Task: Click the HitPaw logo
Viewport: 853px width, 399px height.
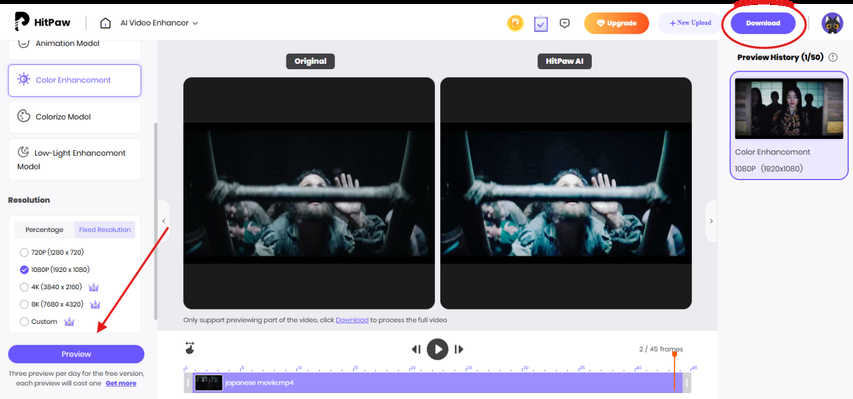Action: click(41, 22)
